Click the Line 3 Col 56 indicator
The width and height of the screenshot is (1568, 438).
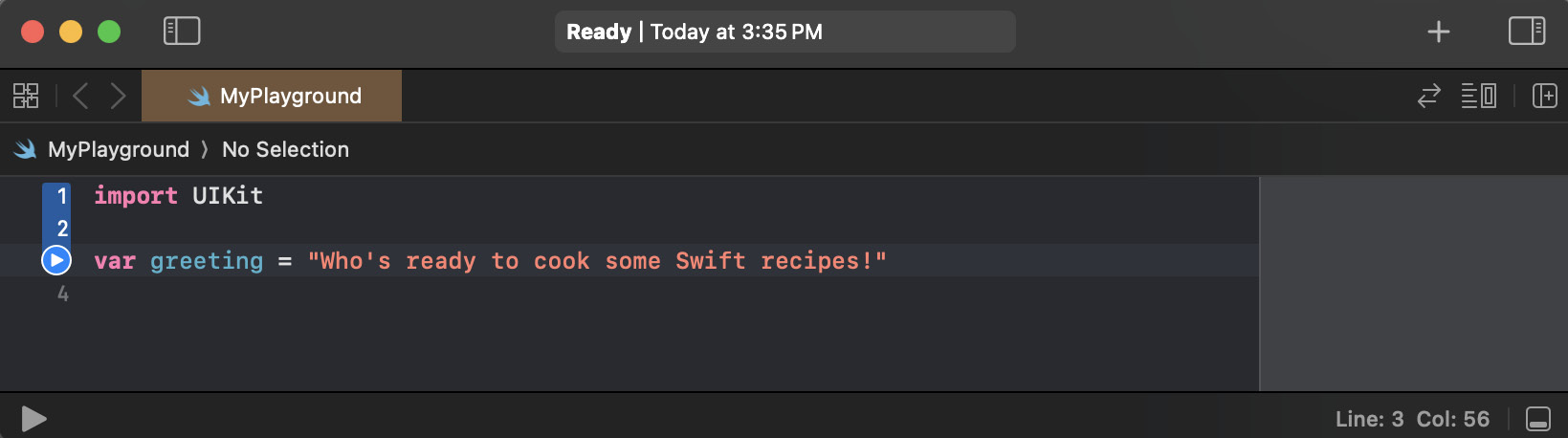[x=1412, y=419]
